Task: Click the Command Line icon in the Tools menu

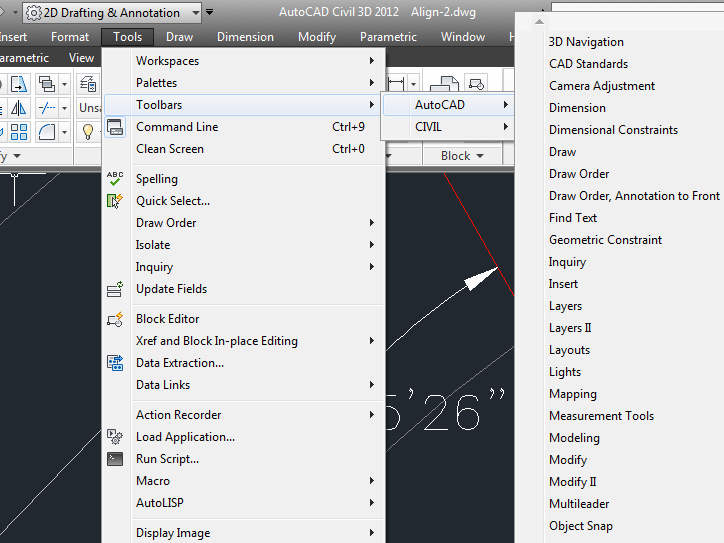Action: [115, 127]
